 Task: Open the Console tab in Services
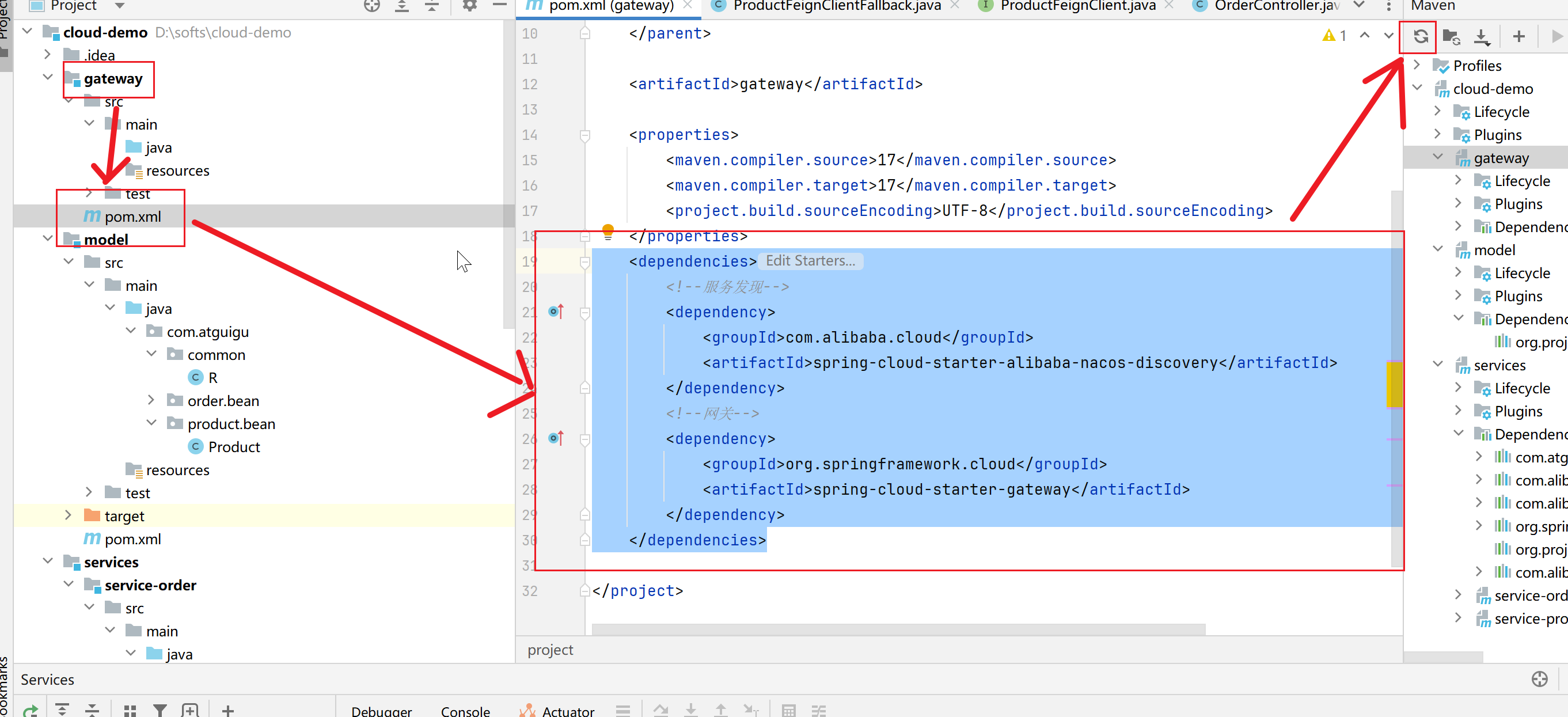click(465, 710)
